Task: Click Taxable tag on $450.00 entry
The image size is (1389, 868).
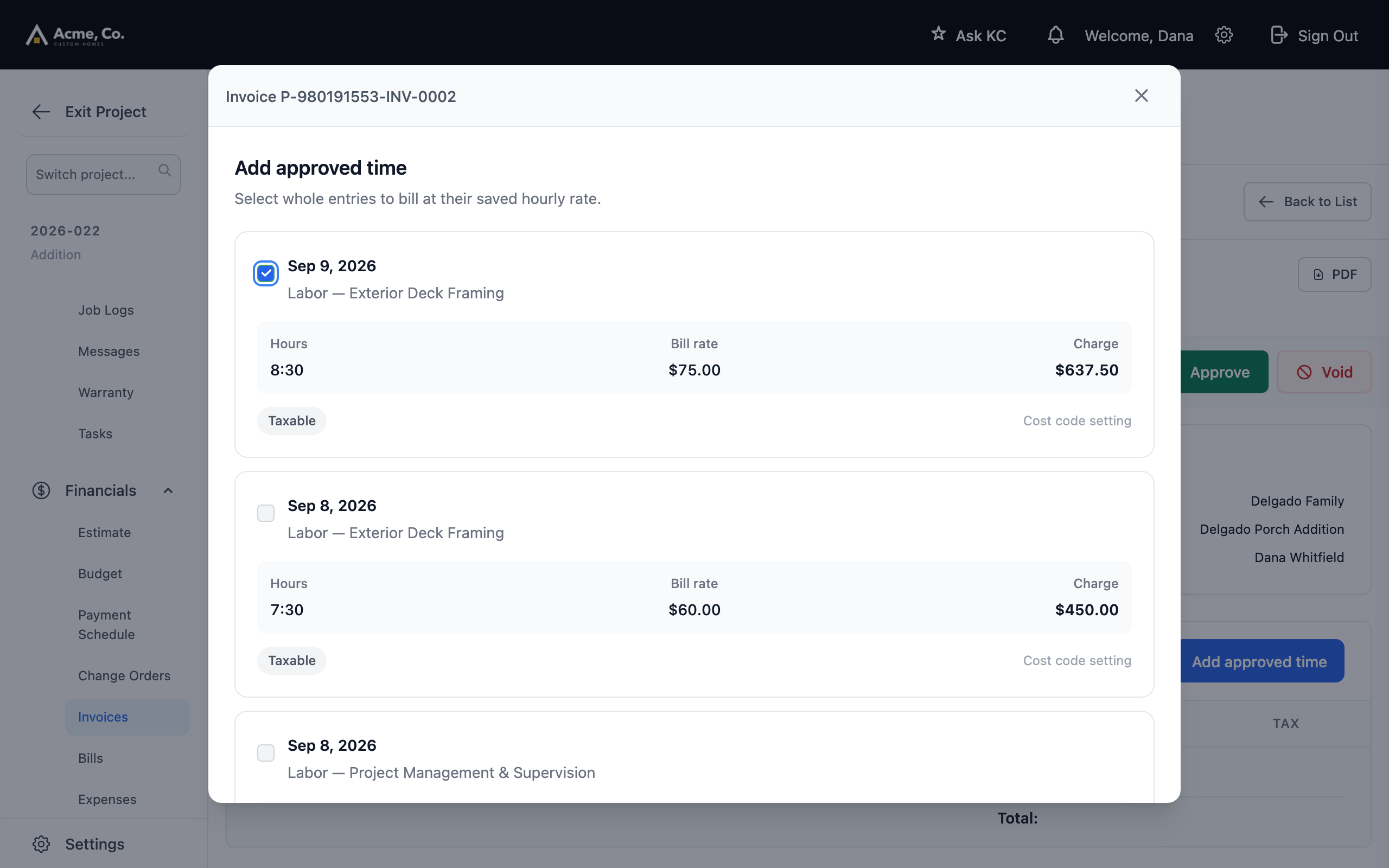Action: [291, 661]
